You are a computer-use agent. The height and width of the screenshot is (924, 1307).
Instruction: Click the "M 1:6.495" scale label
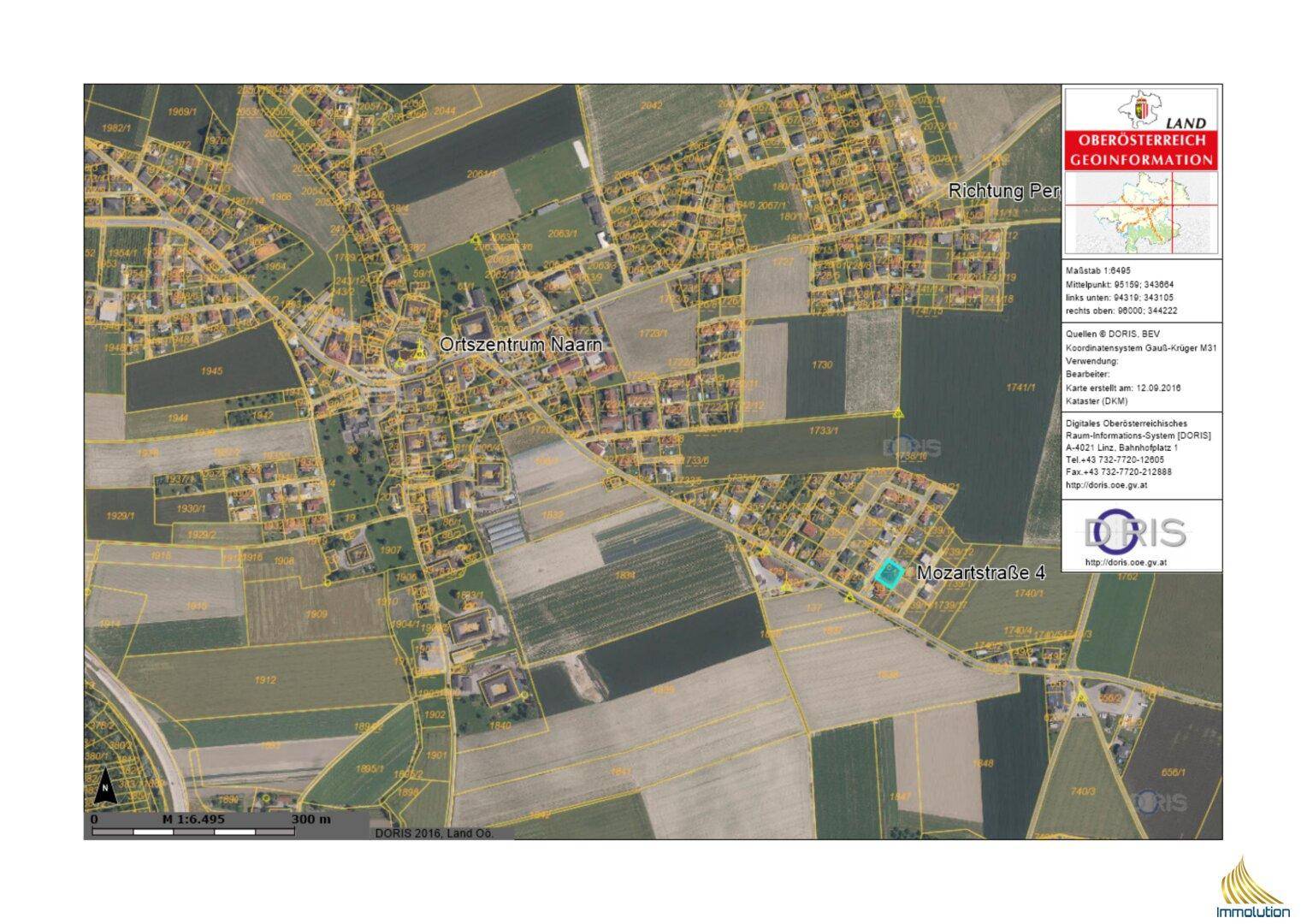pyautogui.click(x=193, y=819)
